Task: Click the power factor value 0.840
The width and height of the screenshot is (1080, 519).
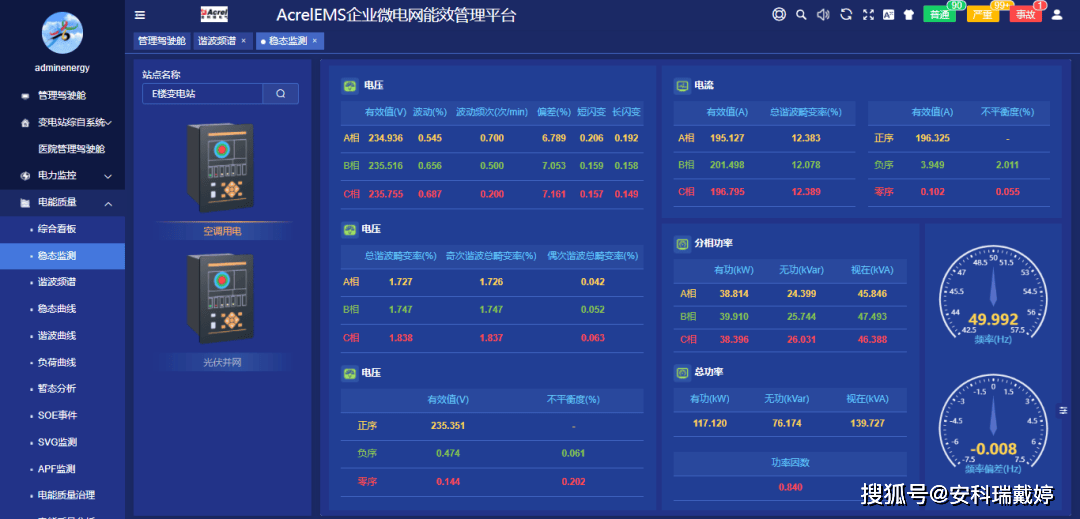Action: coord(790,487)
